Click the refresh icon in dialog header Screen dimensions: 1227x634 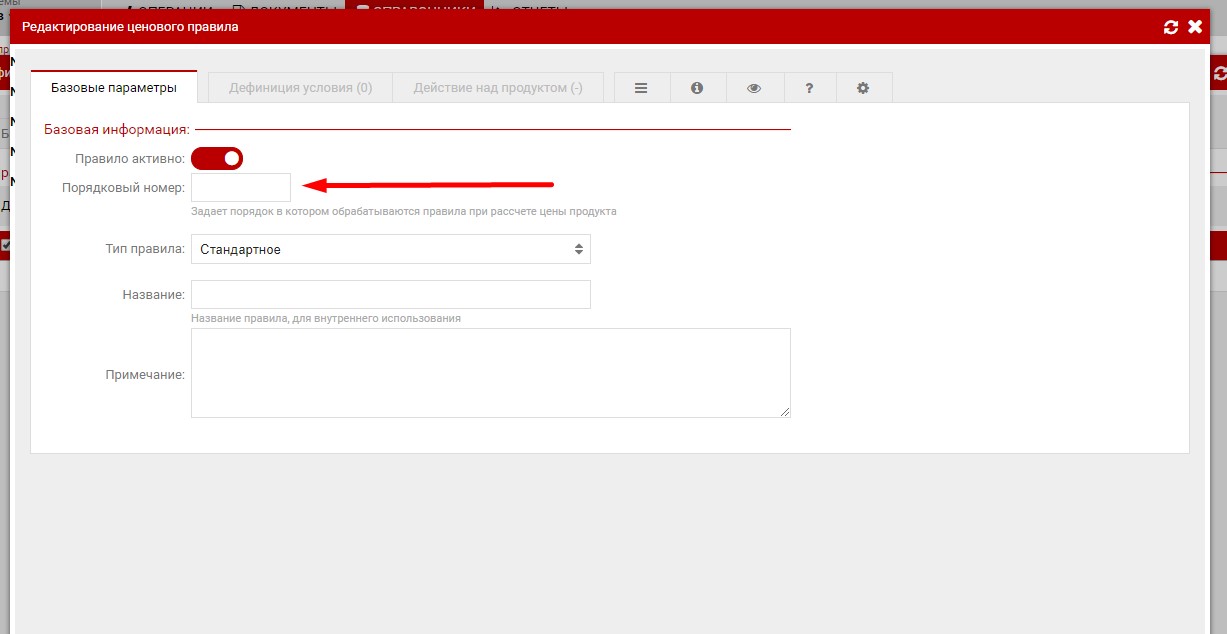[1171, 27]
